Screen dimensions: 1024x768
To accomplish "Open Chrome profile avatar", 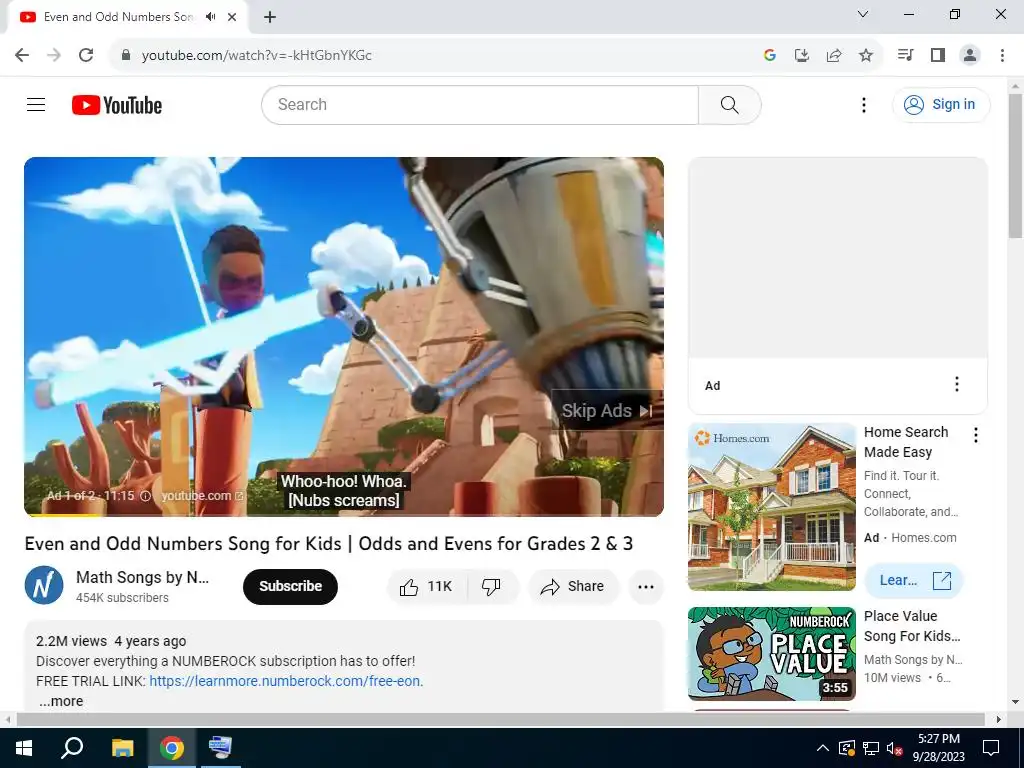I will tap(970, 55).
